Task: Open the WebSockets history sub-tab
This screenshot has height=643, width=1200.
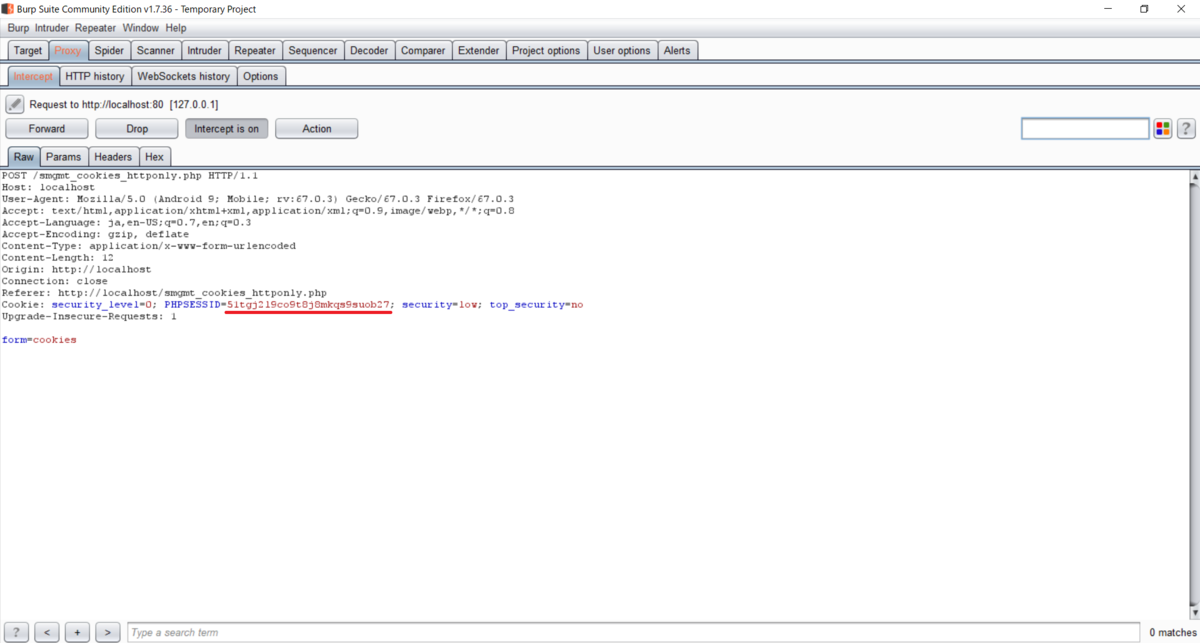Action: pyautogui.click(x=184, y=76)
